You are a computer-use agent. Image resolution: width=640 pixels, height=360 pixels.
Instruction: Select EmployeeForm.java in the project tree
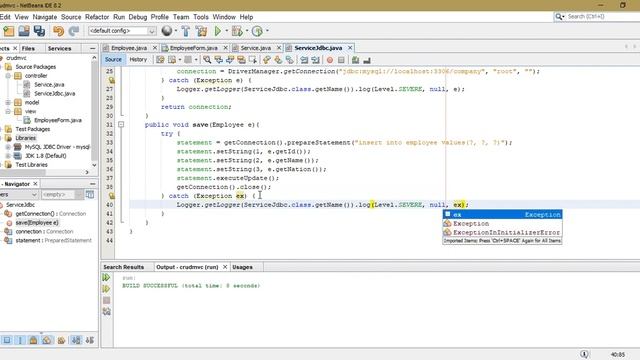[x=58, y=120]
